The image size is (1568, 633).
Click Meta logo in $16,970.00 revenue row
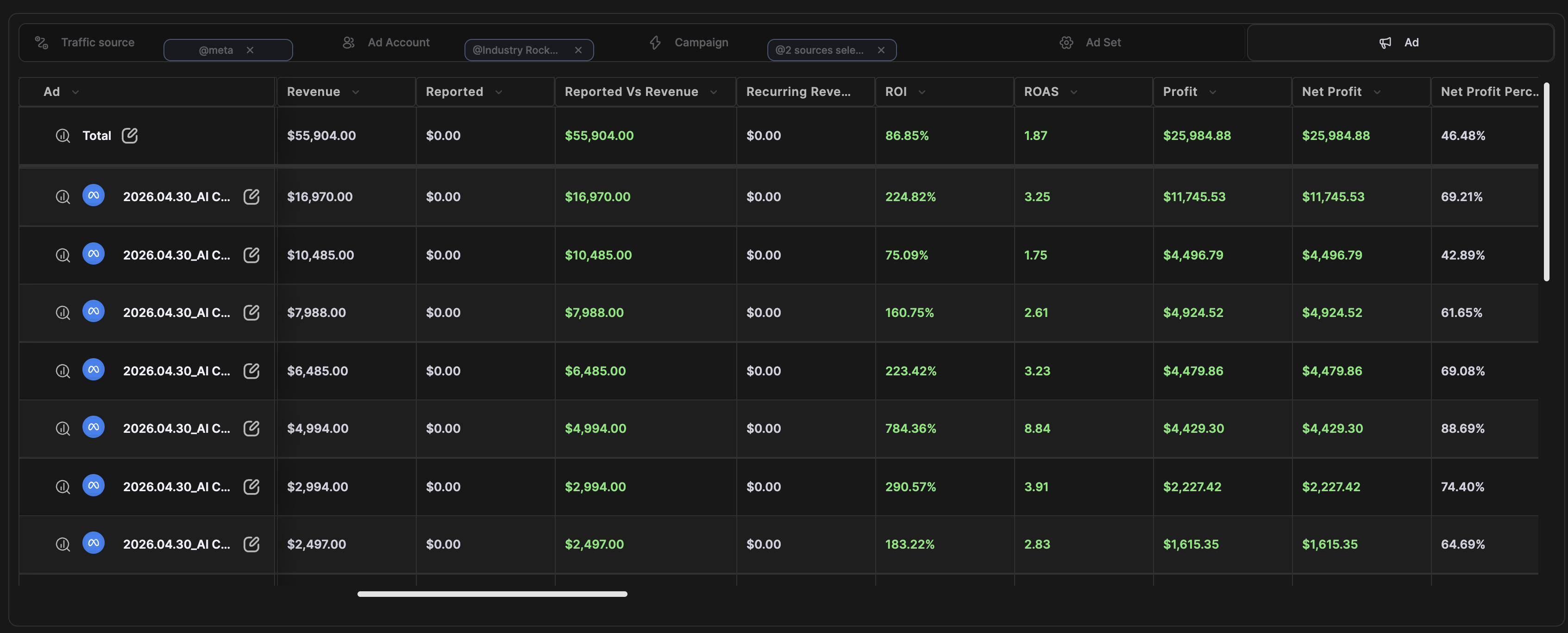tap(93, 196)
